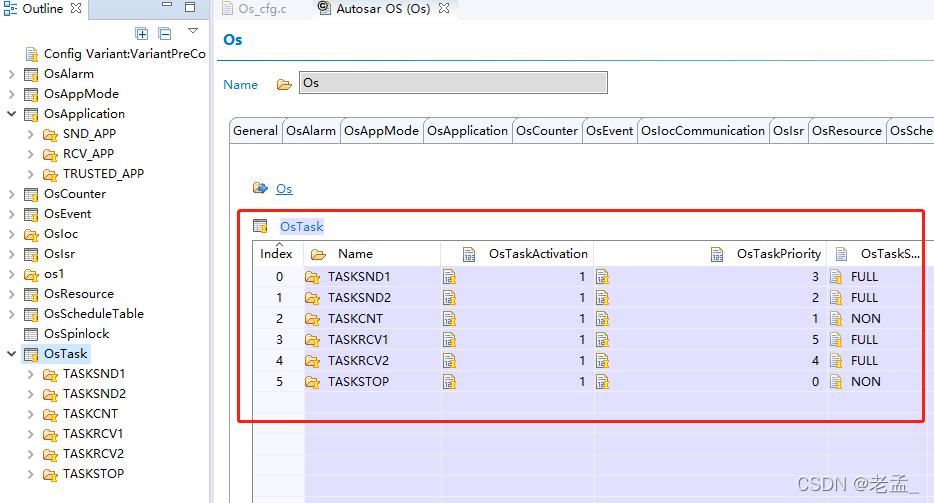Screen dimensions: 934x503
Task: Sort table by Index column header
Action: [276, 253]
